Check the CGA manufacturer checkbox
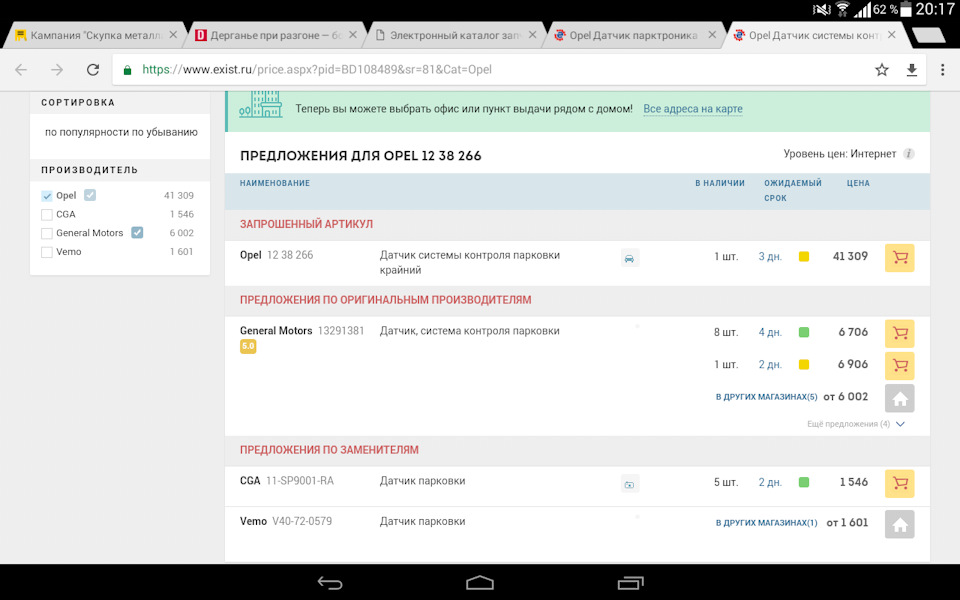 coord(47,215)
